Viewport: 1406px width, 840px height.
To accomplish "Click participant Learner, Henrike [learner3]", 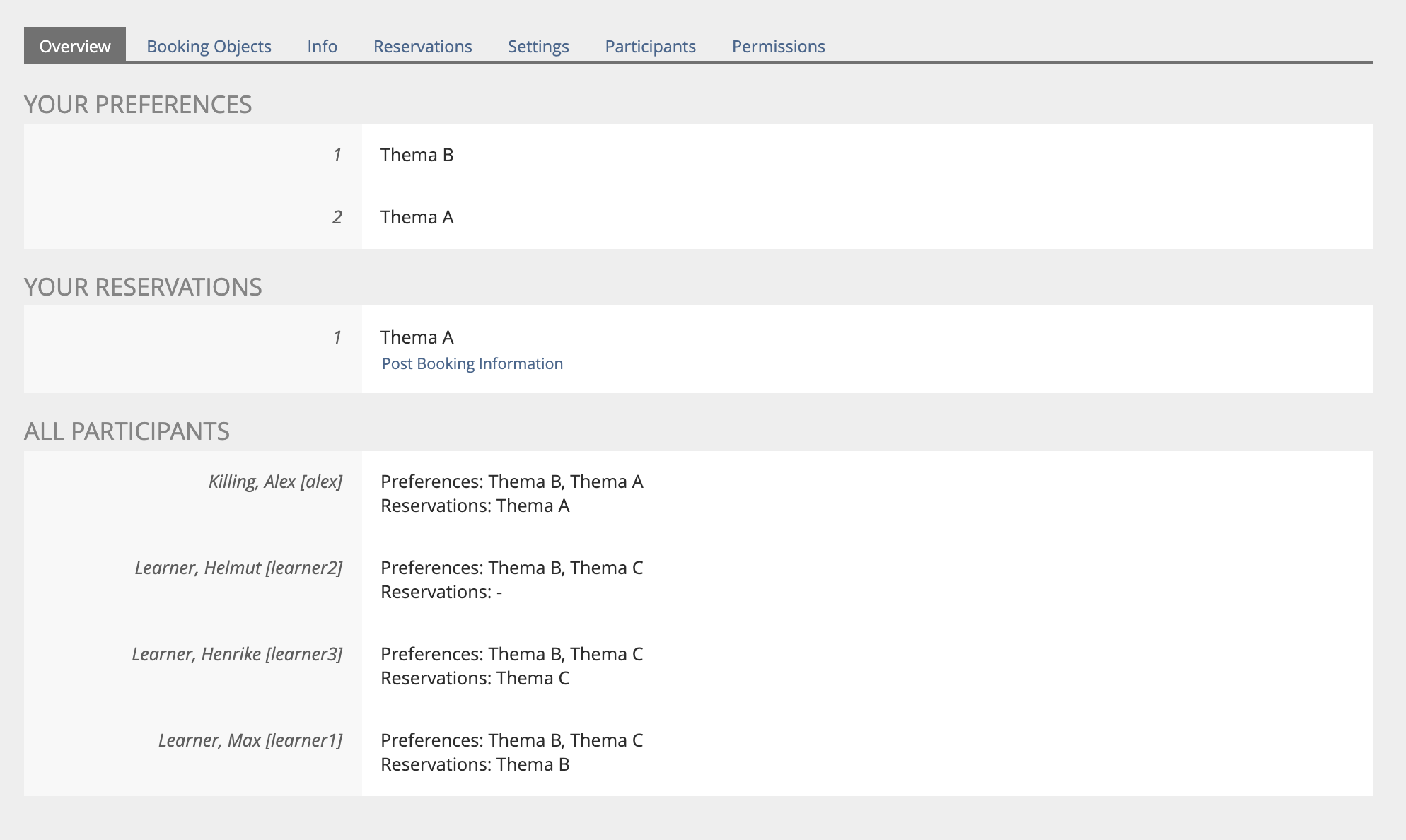I will 237,654.
